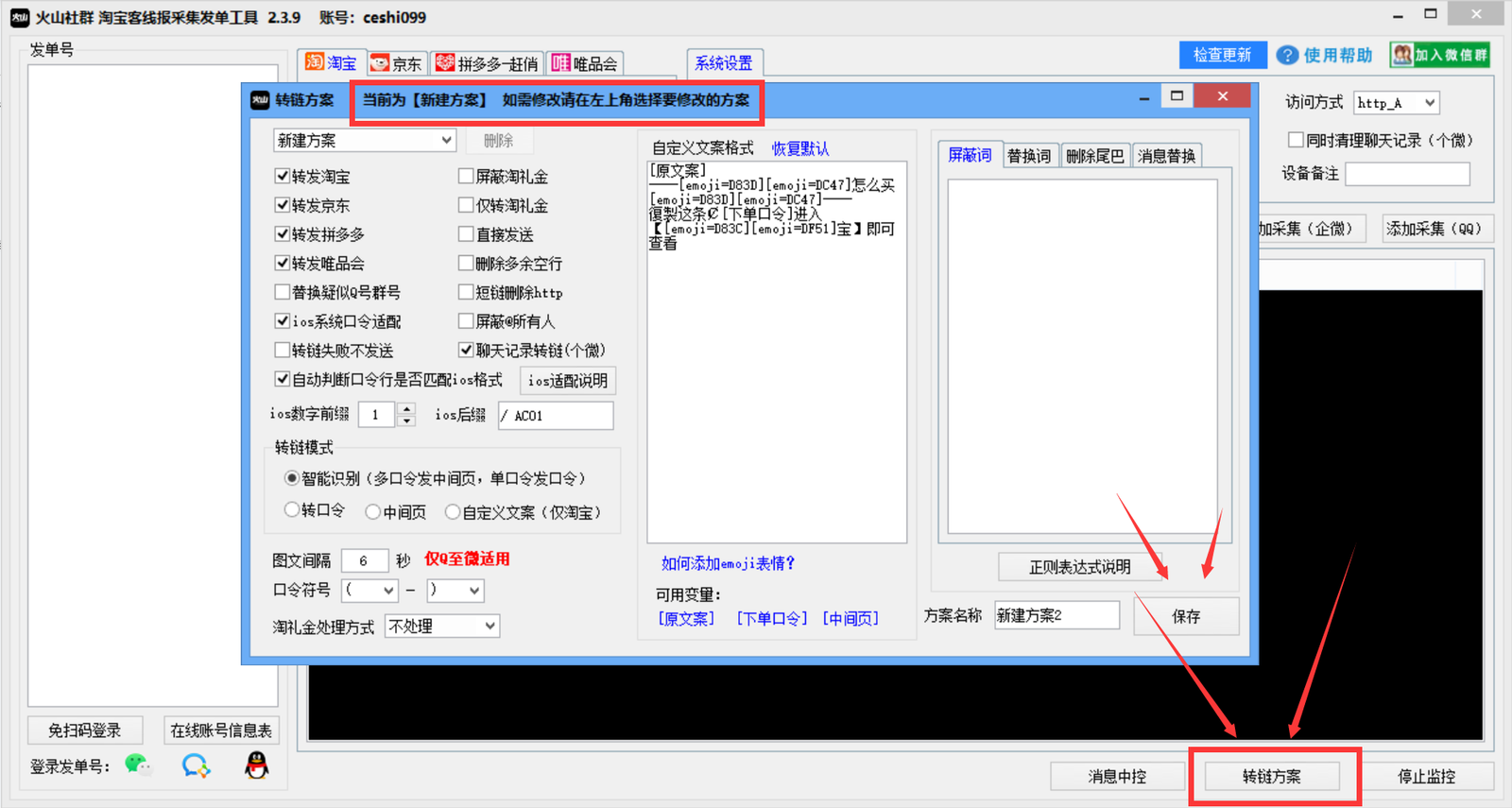1512x808 pixels.
Task: Select the 智能识别 radio button
Action: [x=292, y=478]
